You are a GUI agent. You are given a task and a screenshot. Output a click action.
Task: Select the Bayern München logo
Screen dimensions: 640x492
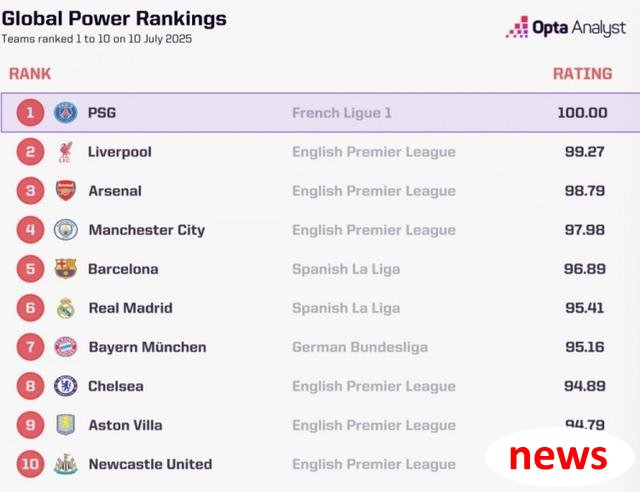pyautogui.click(x=65, y=347)
